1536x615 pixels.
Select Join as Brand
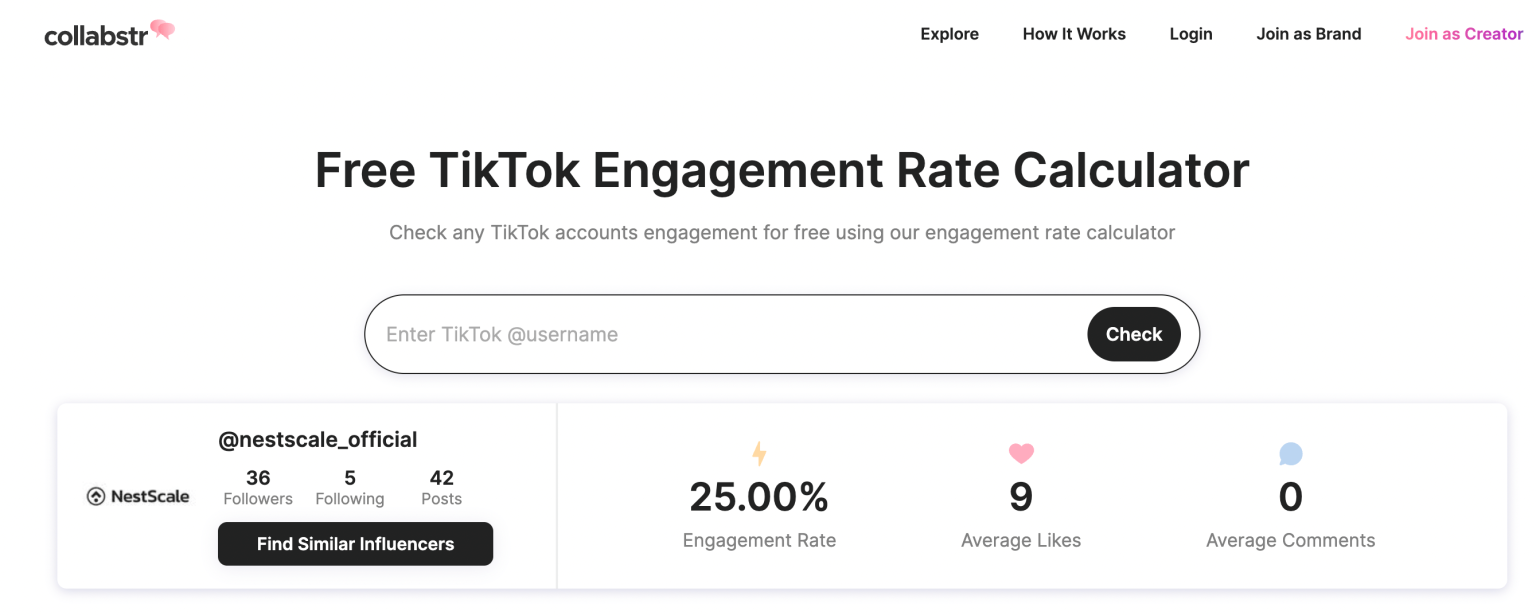tap(1308, 33)
